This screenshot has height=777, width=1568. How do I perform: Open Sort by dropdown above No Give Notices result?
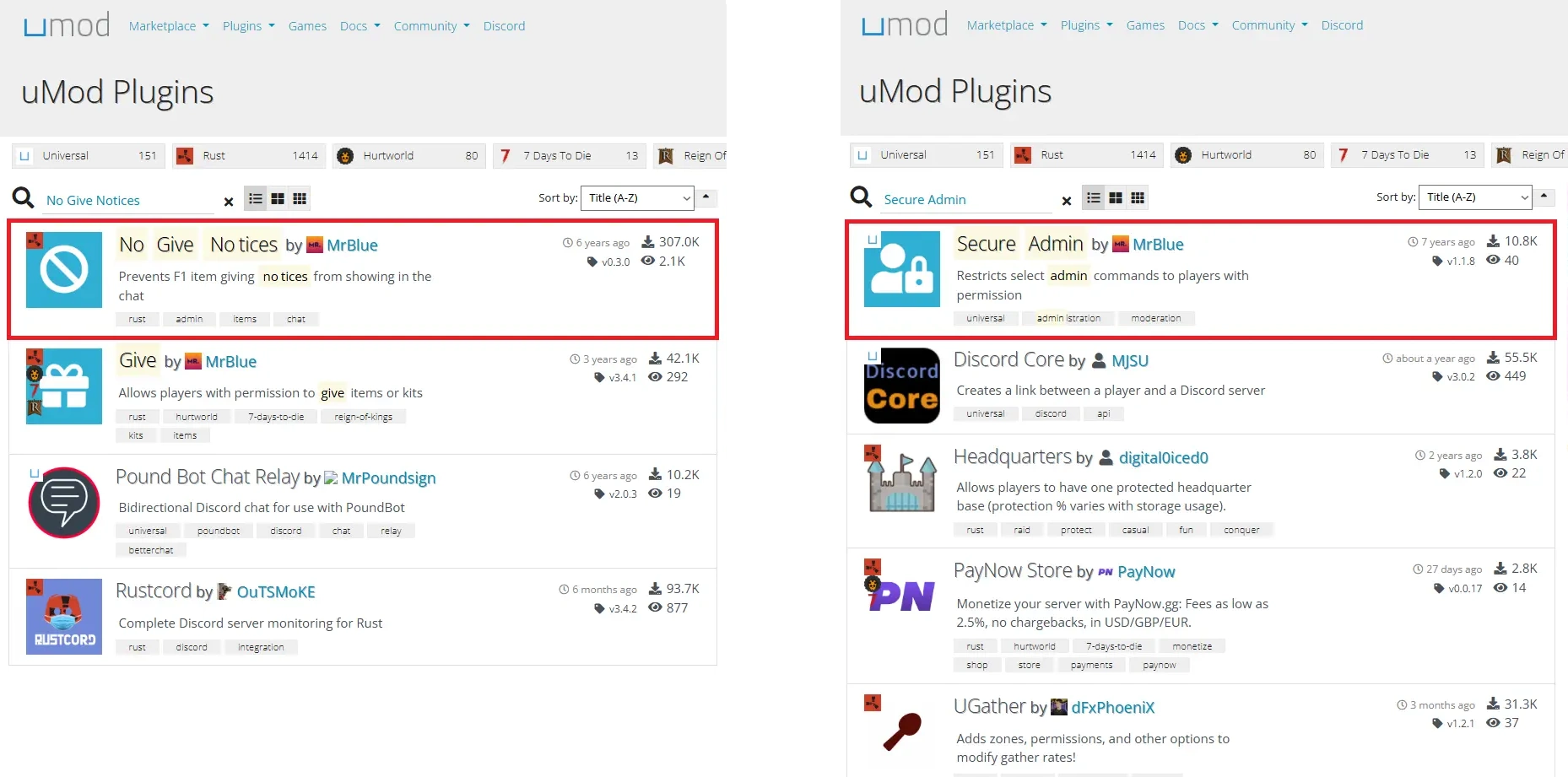(638, 198)
